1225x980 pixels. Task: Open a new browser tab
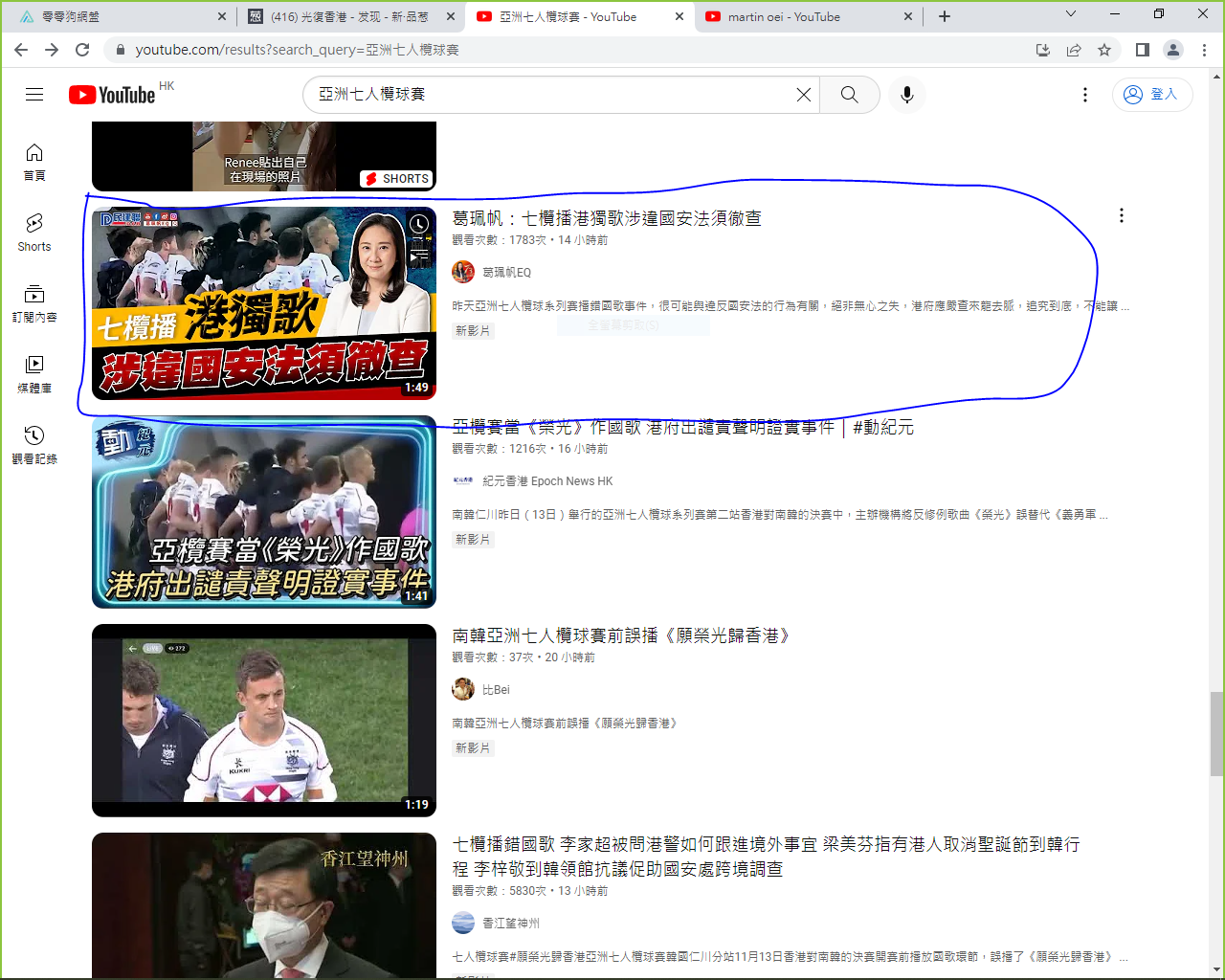pyautogui.click(x=945, y=16)
